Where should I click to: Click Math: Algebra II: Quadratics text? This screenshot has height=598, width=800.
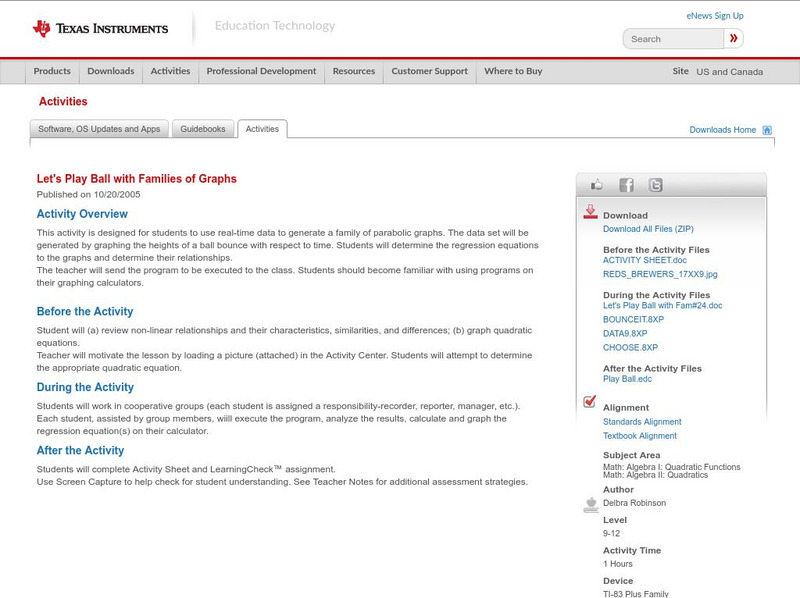pyautogui.click(x=656, y=475)
